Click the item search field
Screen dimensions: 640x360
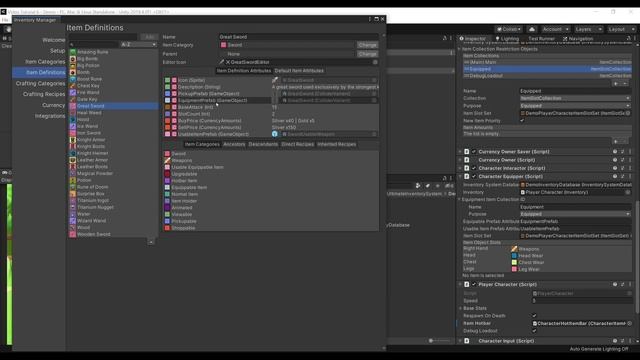click(x=94, y=44)
